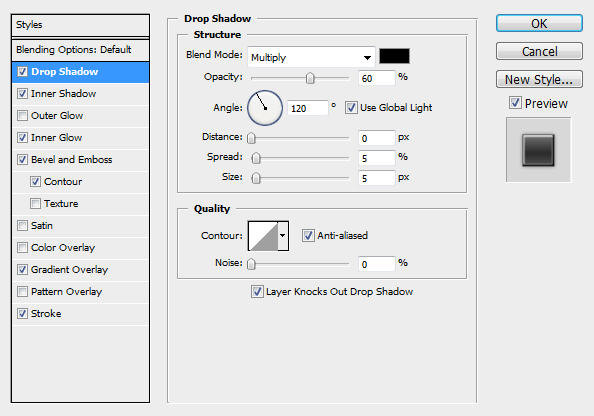This screenshot has height=416, width=594.
Task: Select the Inner Glow style row
Action: [x=80, y=138]
